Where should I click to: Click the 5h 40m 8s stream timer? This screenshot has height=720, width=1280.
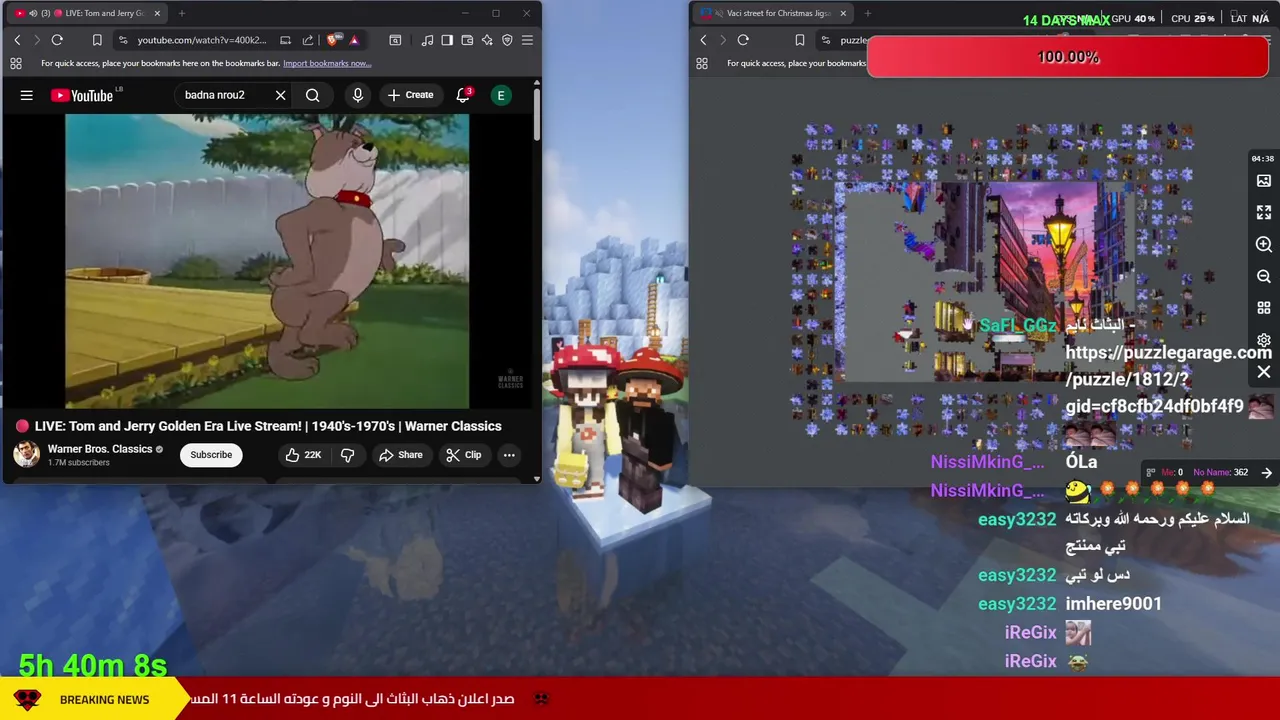tap(93, 665)
